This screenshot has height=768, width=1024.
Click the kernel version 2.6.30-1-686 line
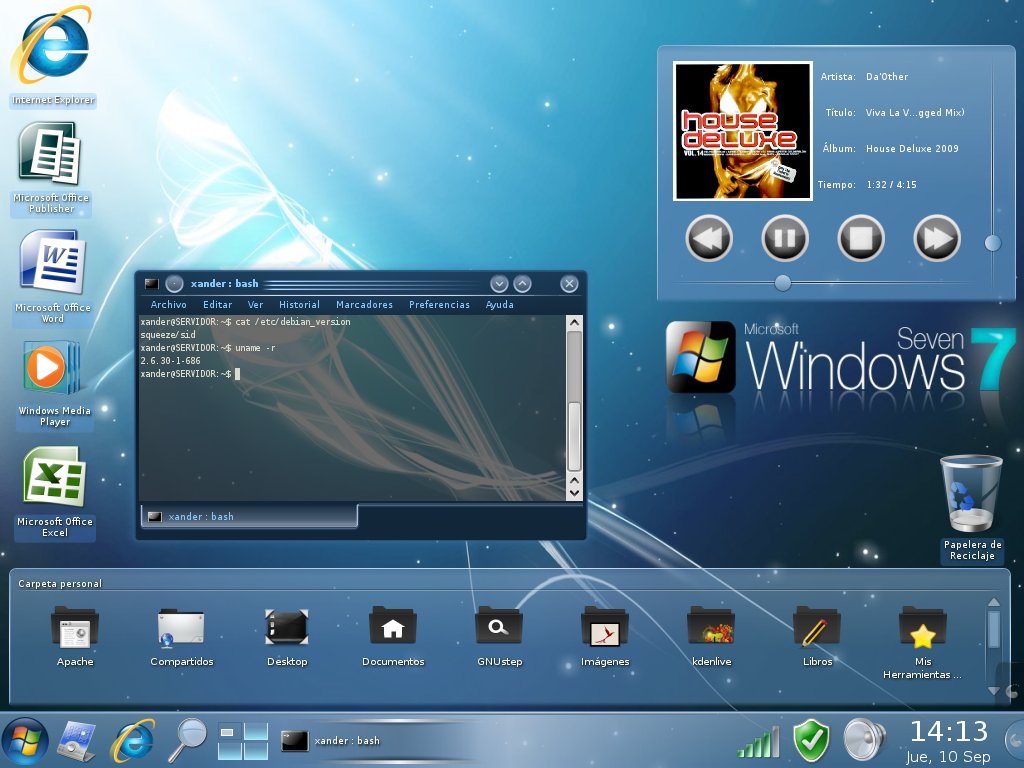pyautogui.click(x=170, y=360)
